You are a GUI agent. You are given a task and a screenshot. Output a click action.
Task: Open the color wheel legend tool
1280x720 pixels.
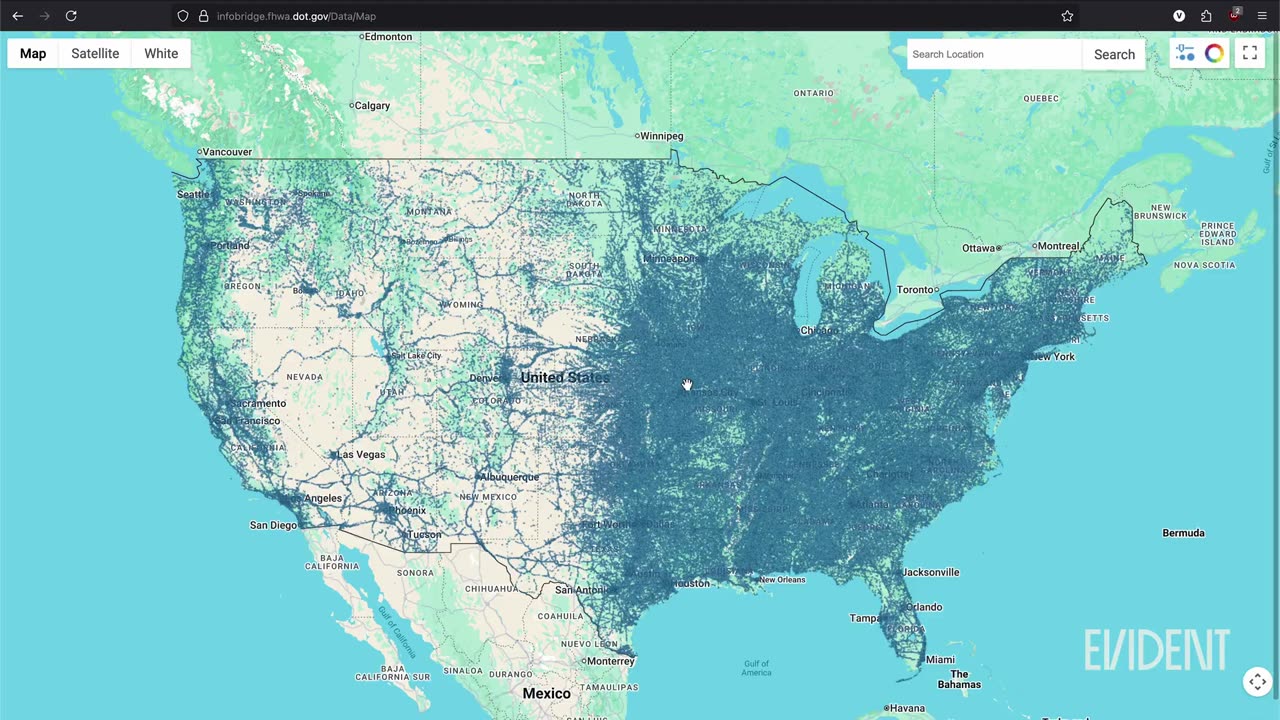pos(1214,54)
